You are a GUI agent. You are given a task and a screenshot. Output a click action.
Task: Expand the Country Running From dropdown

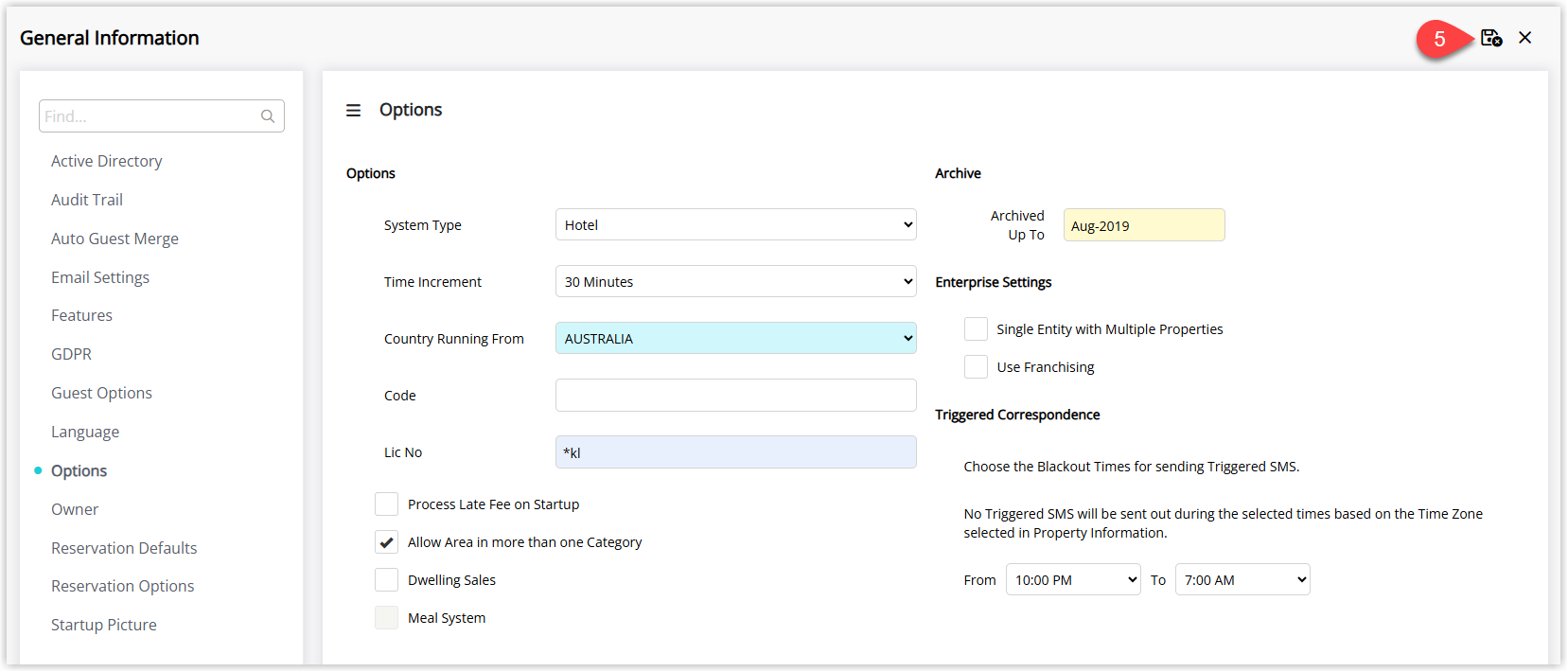click(735, 338)
